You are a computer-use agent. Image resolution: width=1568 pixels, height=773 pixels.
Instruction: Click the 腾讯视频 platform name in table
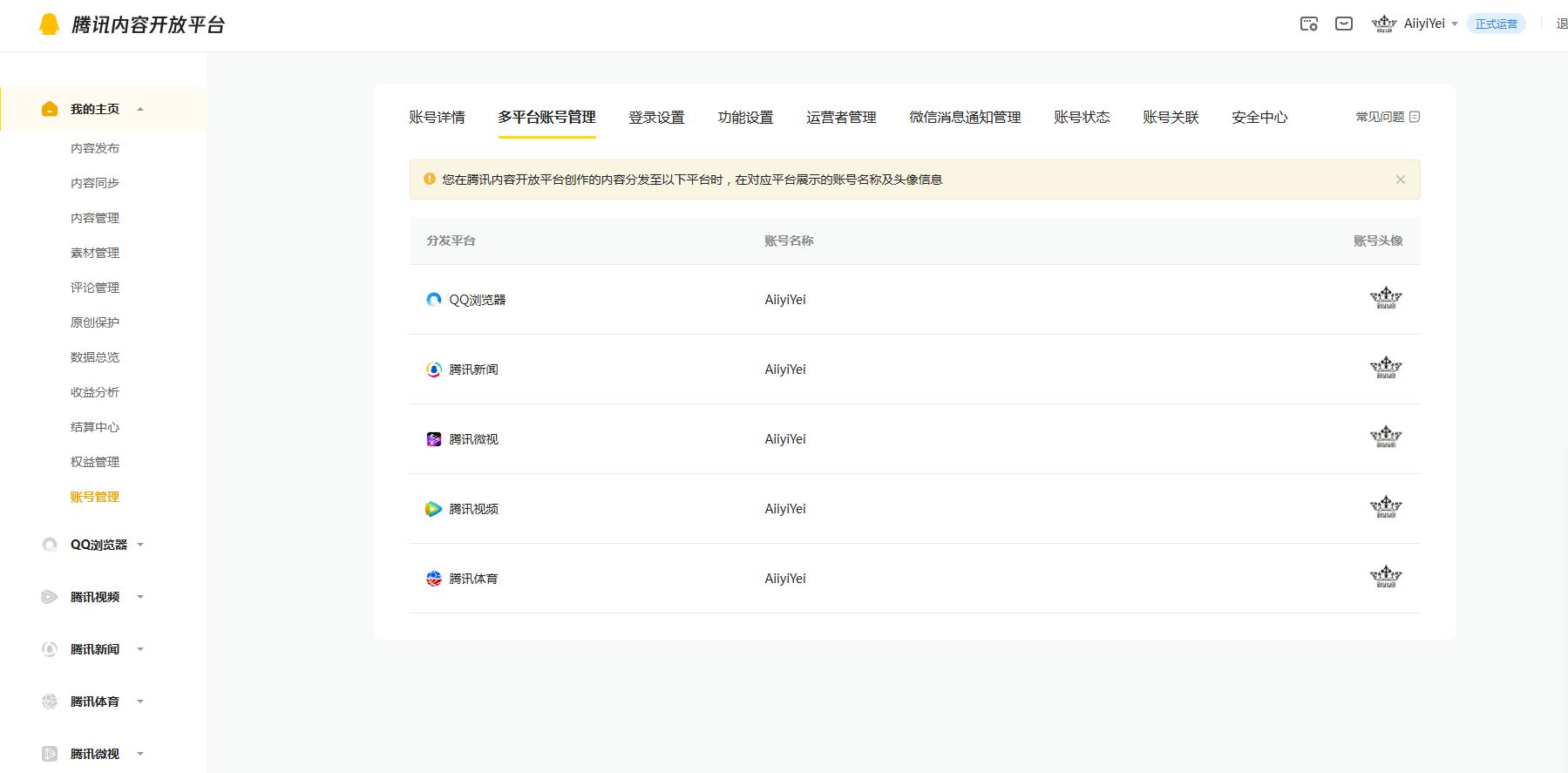point(473,509)
